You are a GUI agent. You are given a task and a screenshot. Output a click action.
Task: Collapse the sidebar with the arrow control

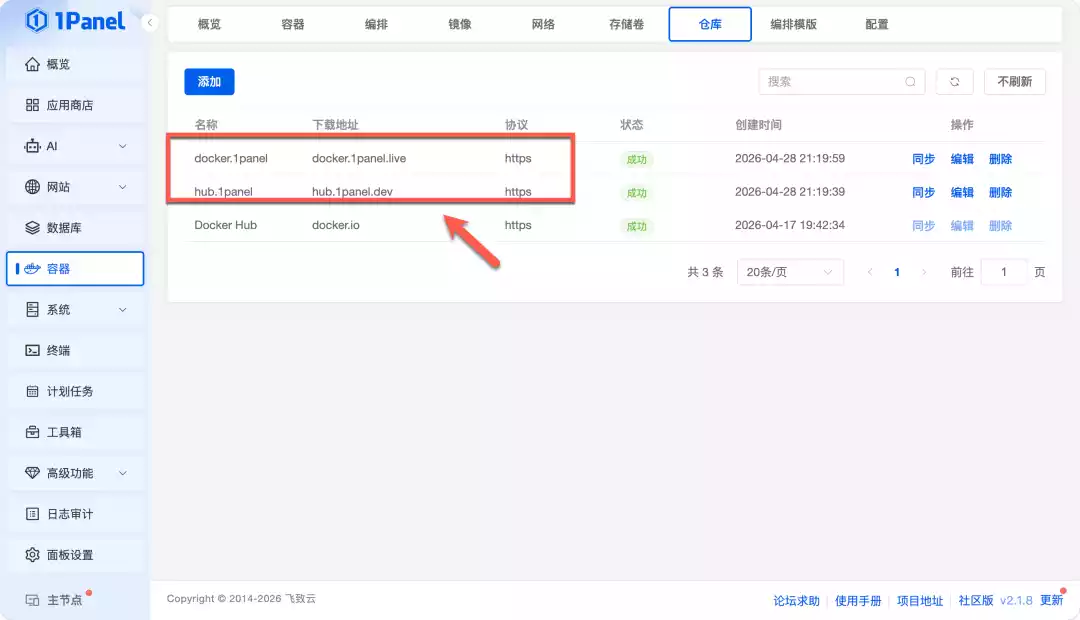click(150, 22)
